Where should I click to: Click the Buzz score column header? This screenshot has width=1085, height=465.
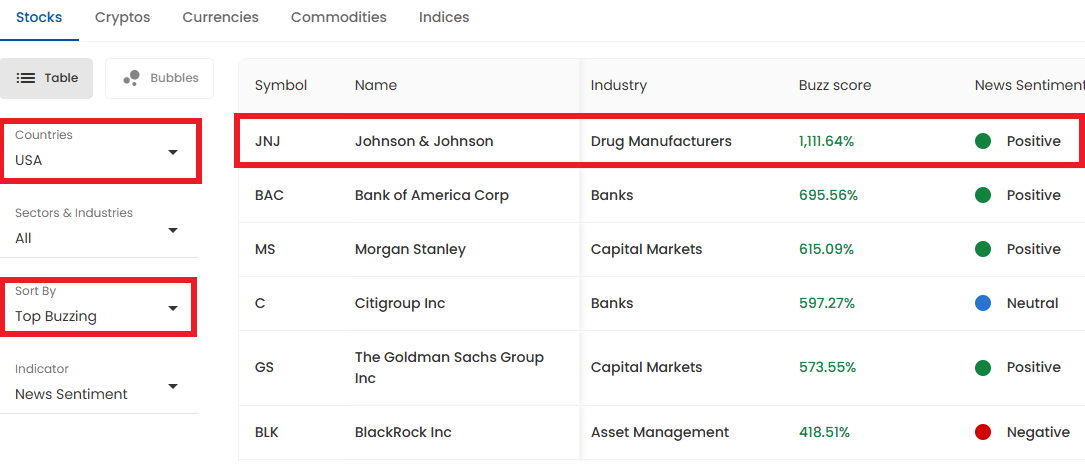pos(835,85)
